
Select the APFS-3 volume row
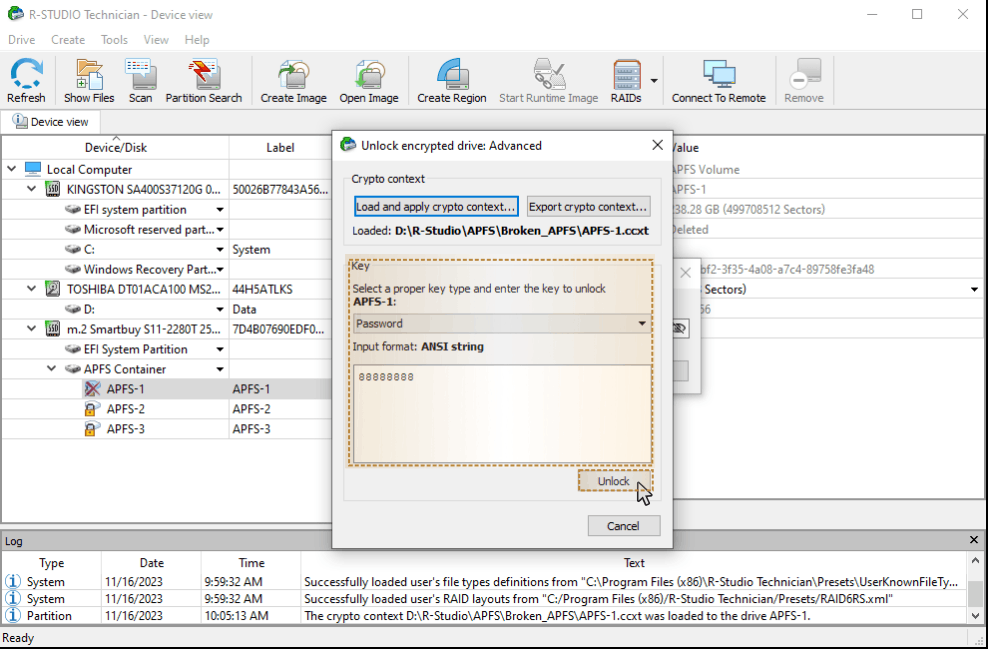click(166, 429)
